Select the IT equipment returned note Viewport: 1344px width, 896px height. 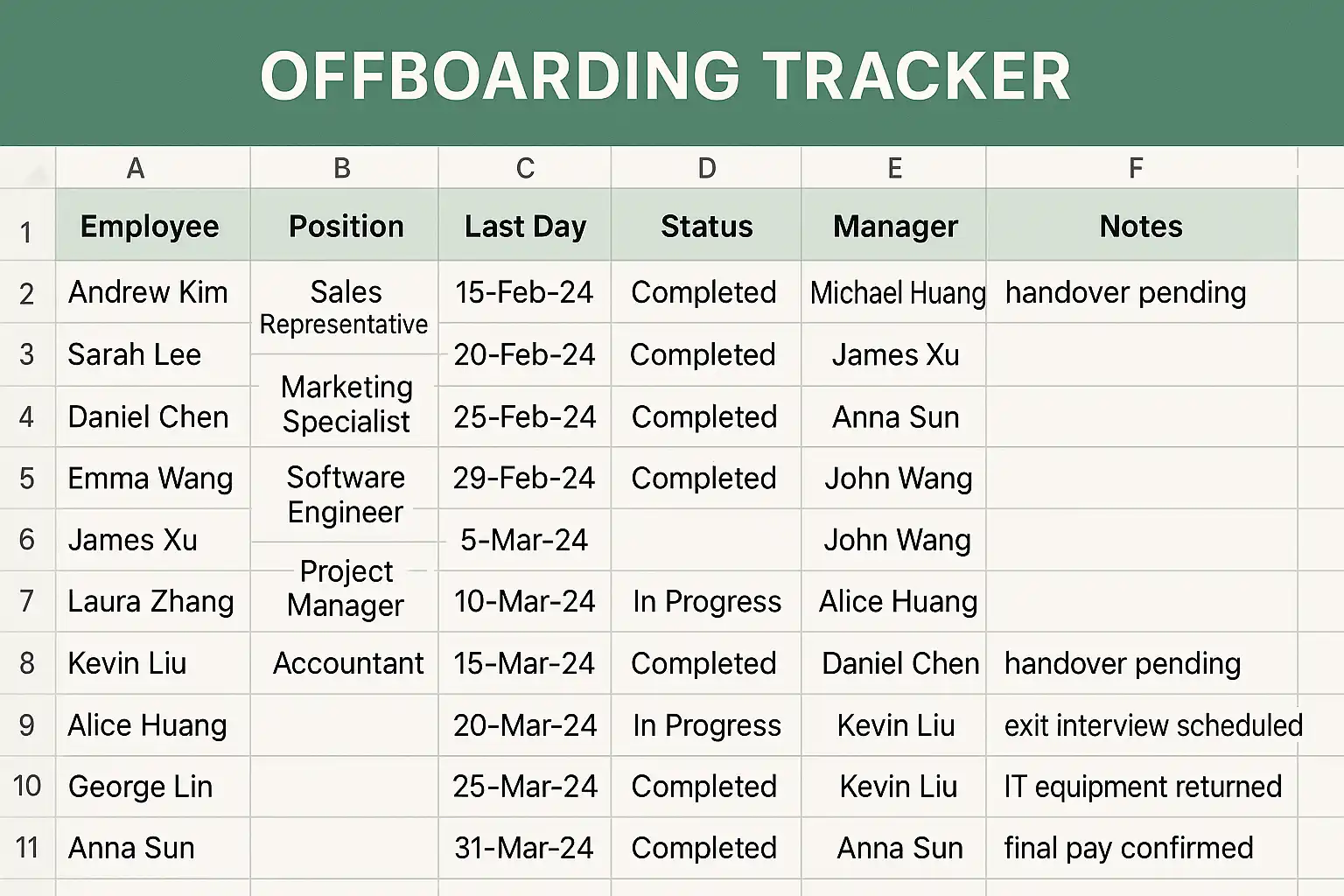pos(1143,787)
